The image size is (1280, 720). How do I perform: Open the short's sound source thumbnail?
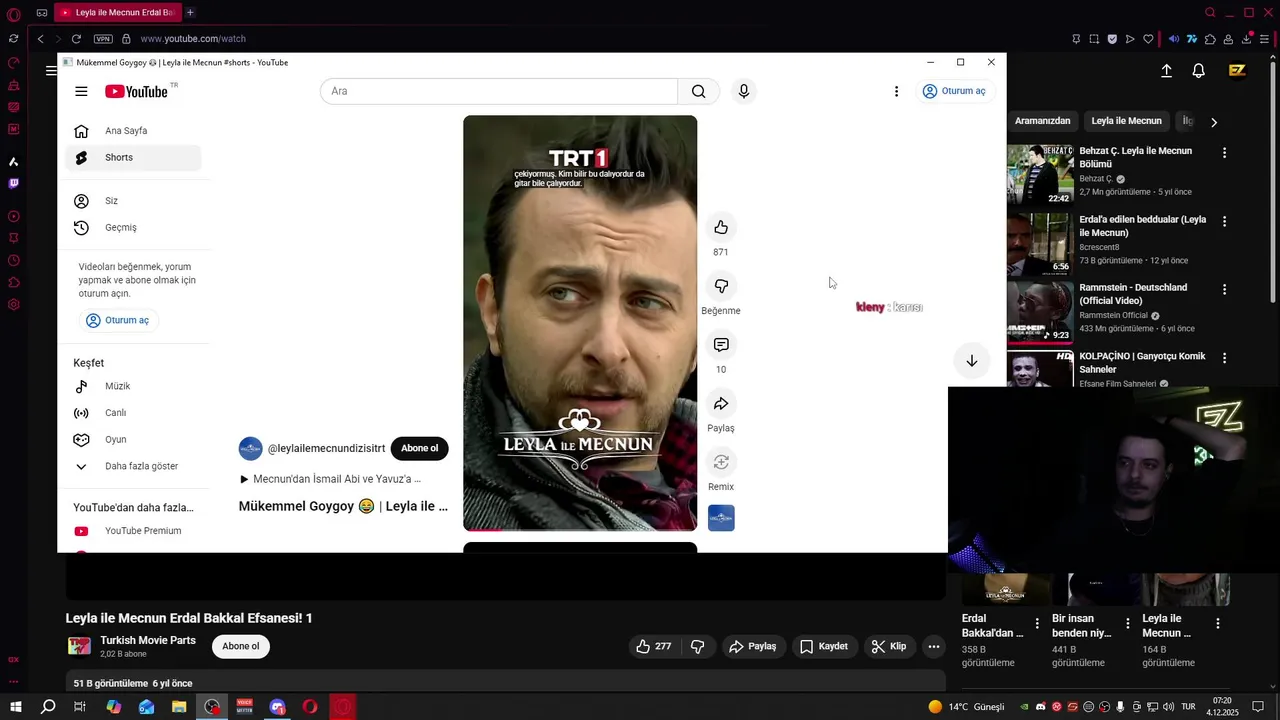(x=721, y=518)
